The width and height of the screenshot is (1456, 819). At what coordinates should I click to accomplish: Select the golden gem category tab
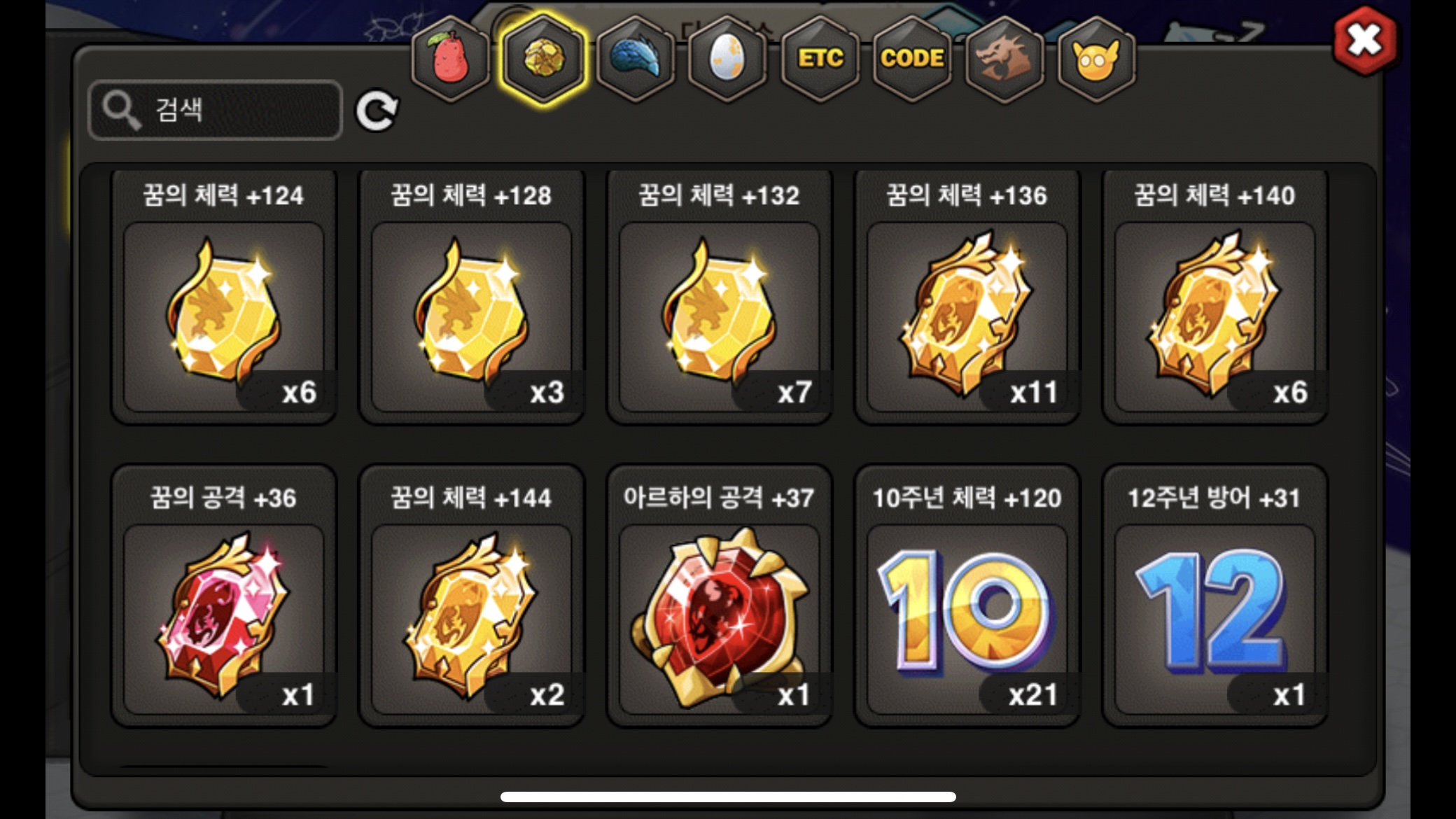[x=543, y=59]
